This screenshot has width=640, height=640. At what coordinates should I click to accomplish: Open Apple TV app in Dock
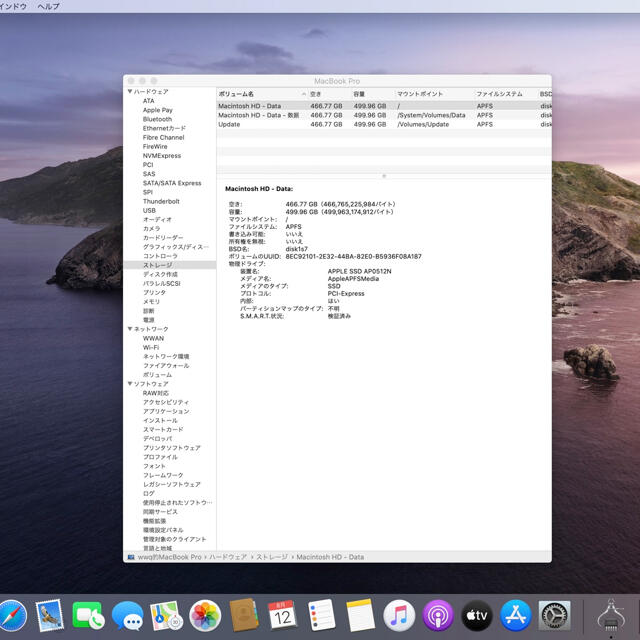pos(476,616)
